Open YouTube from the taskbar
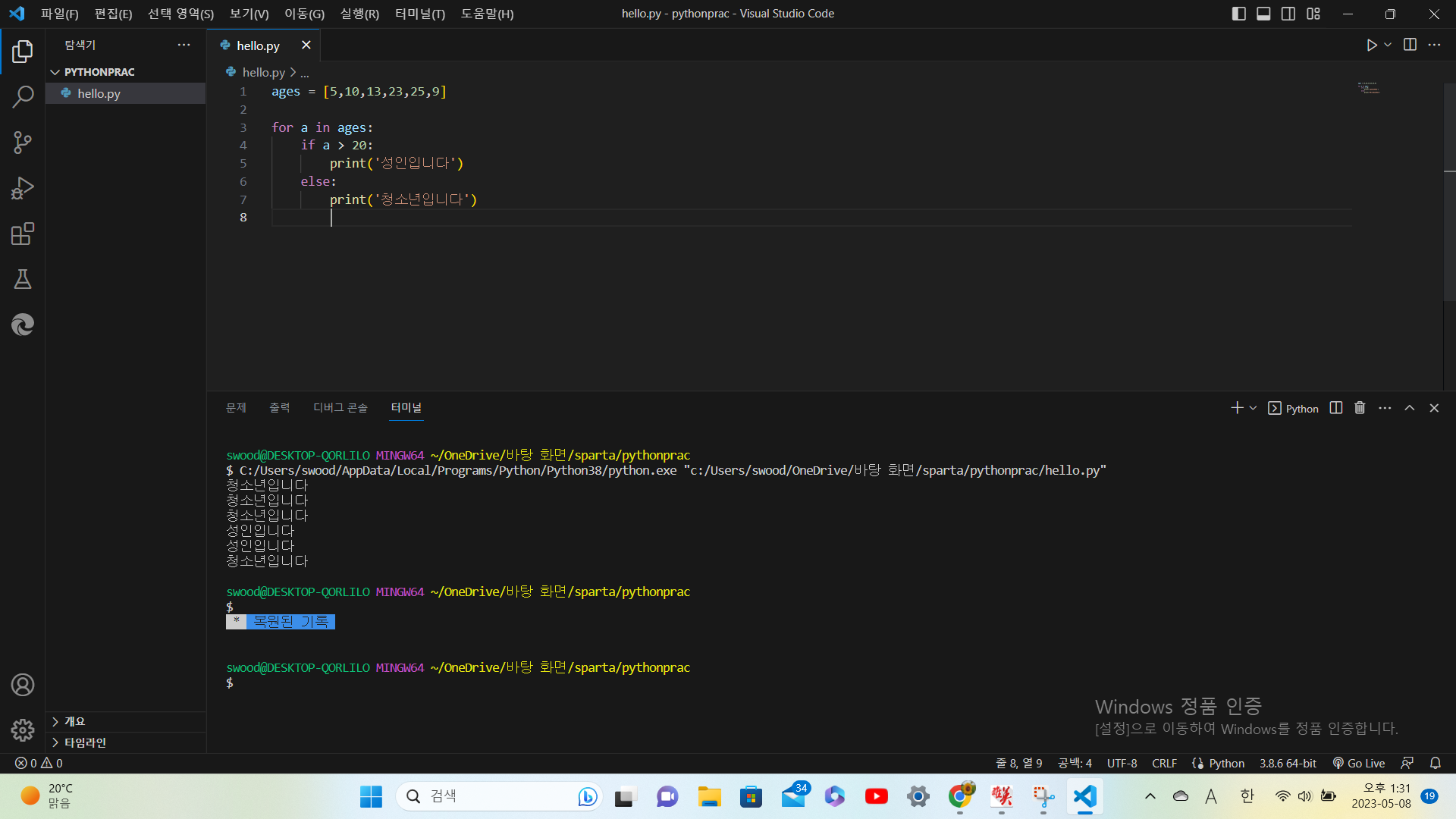 (876, 796)
